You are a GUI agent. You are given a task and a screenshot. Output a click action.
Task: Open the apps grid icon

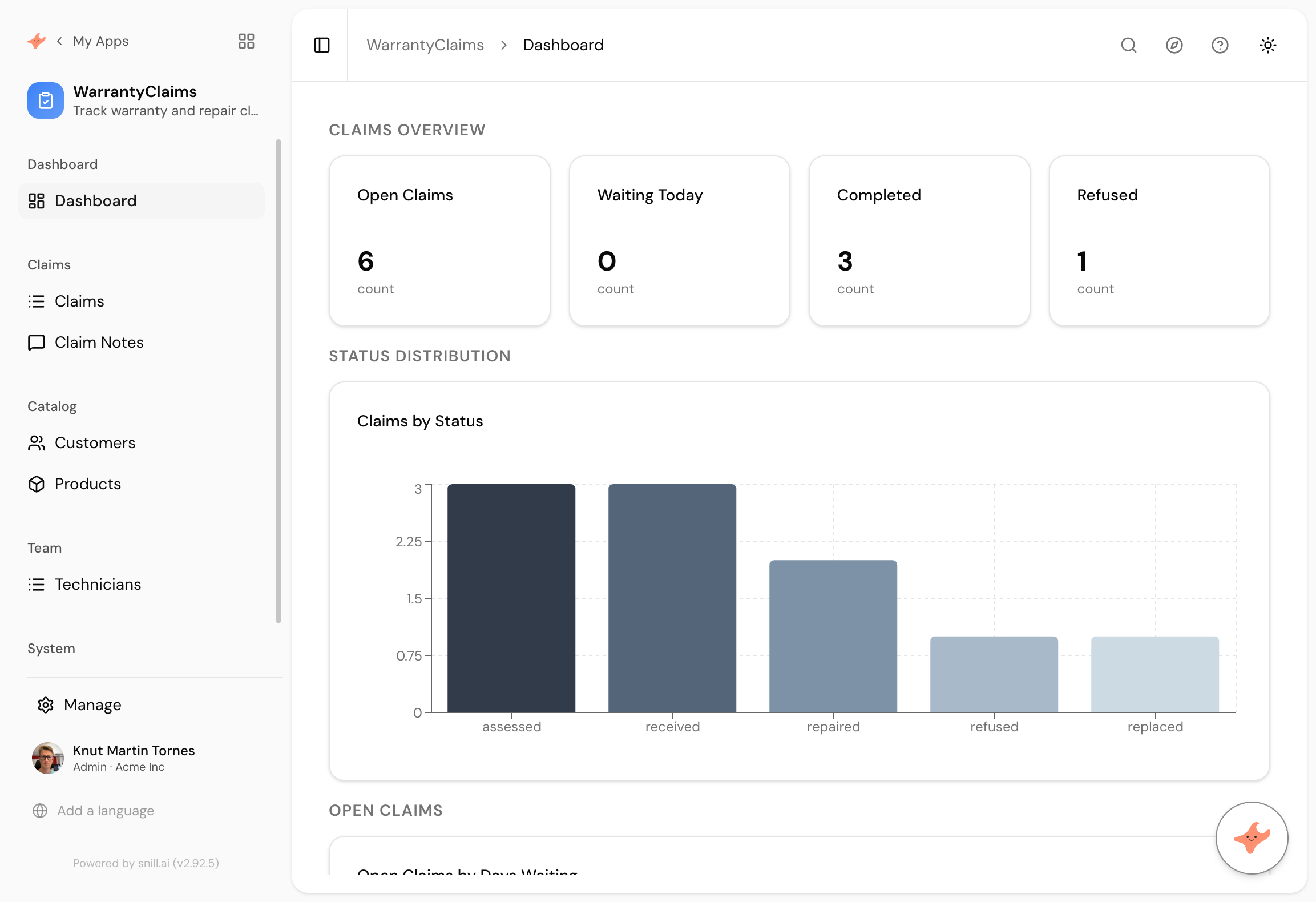(247, 41)
